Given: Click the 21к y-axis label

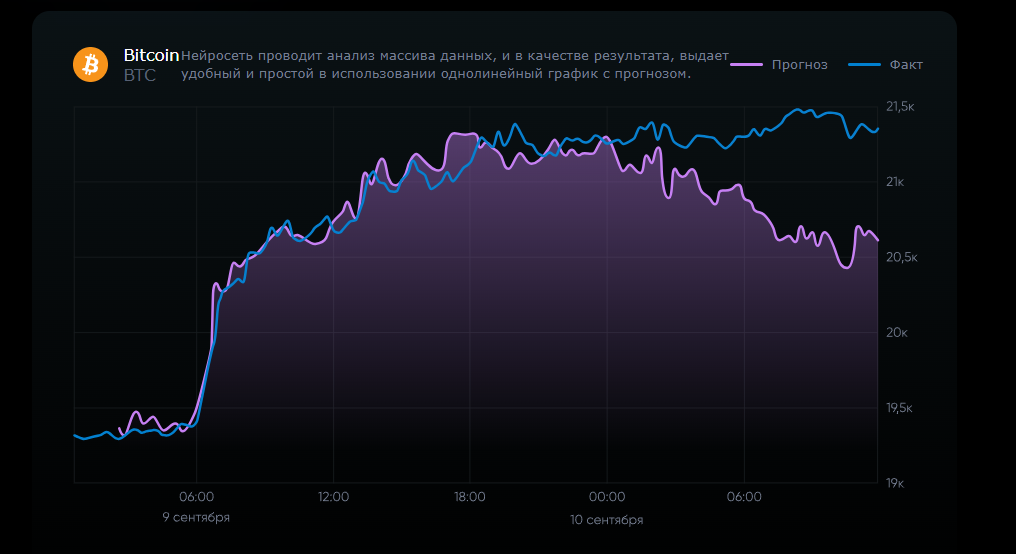Looking at the screenshot, I should (895, 182).
